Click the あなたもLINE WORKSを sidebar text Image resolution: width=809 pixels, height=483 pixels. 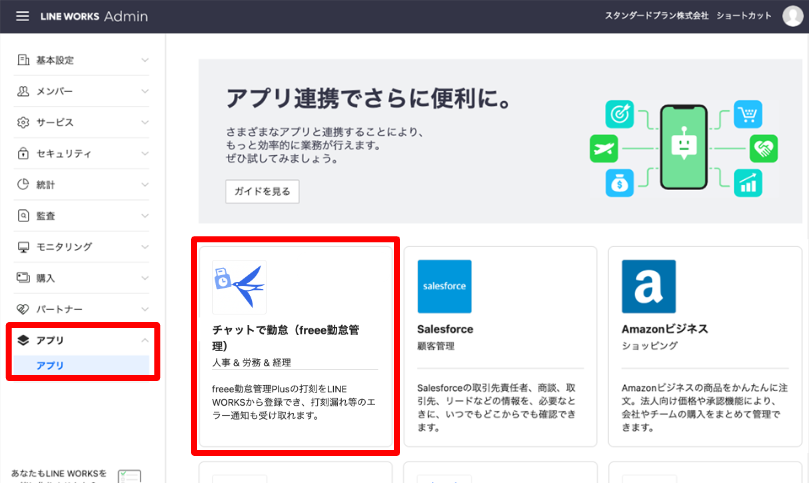tap(59, 473)
